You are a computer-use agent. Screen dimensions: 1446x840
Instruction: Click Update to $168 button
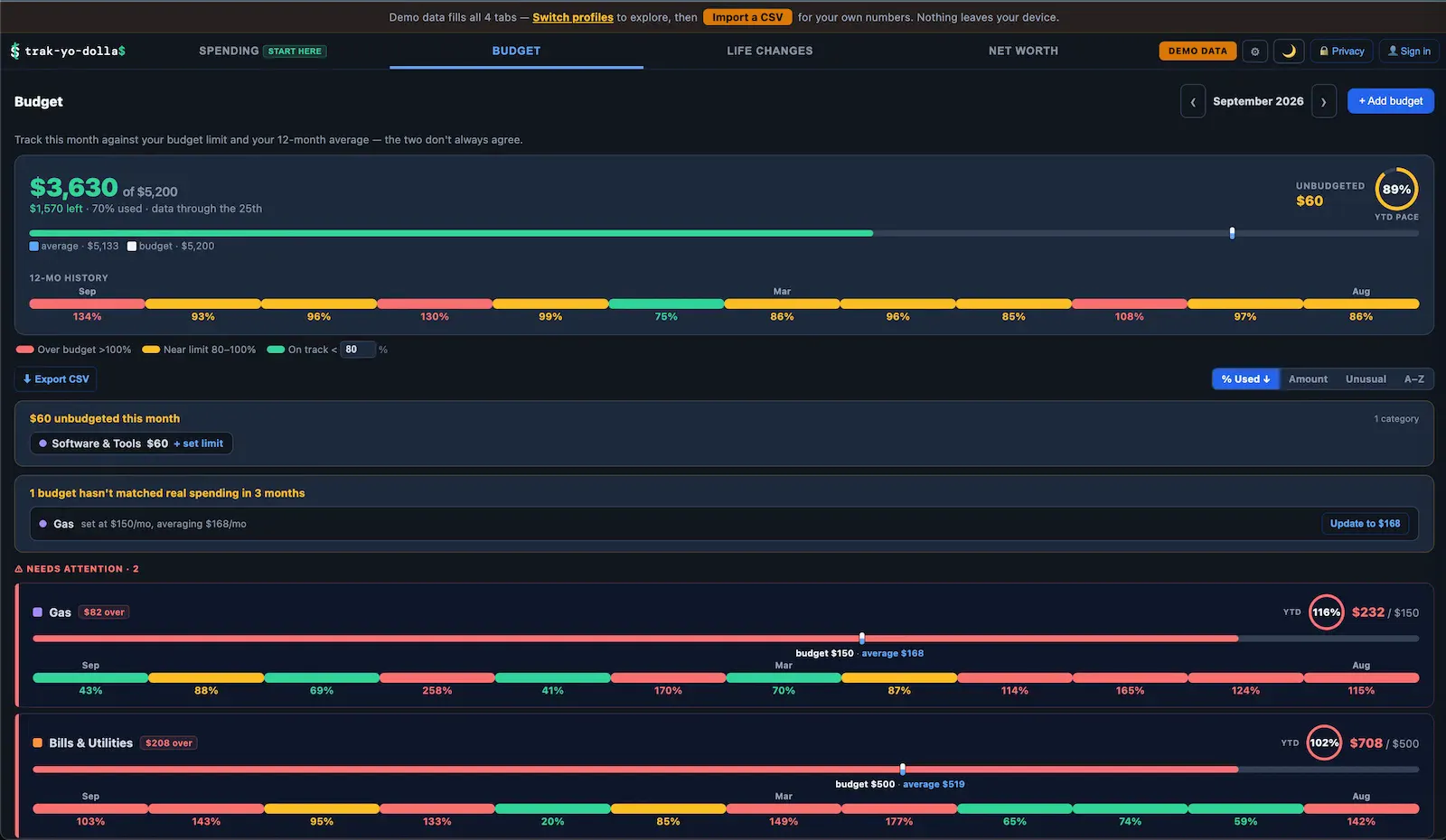(x=1365, y=524)
